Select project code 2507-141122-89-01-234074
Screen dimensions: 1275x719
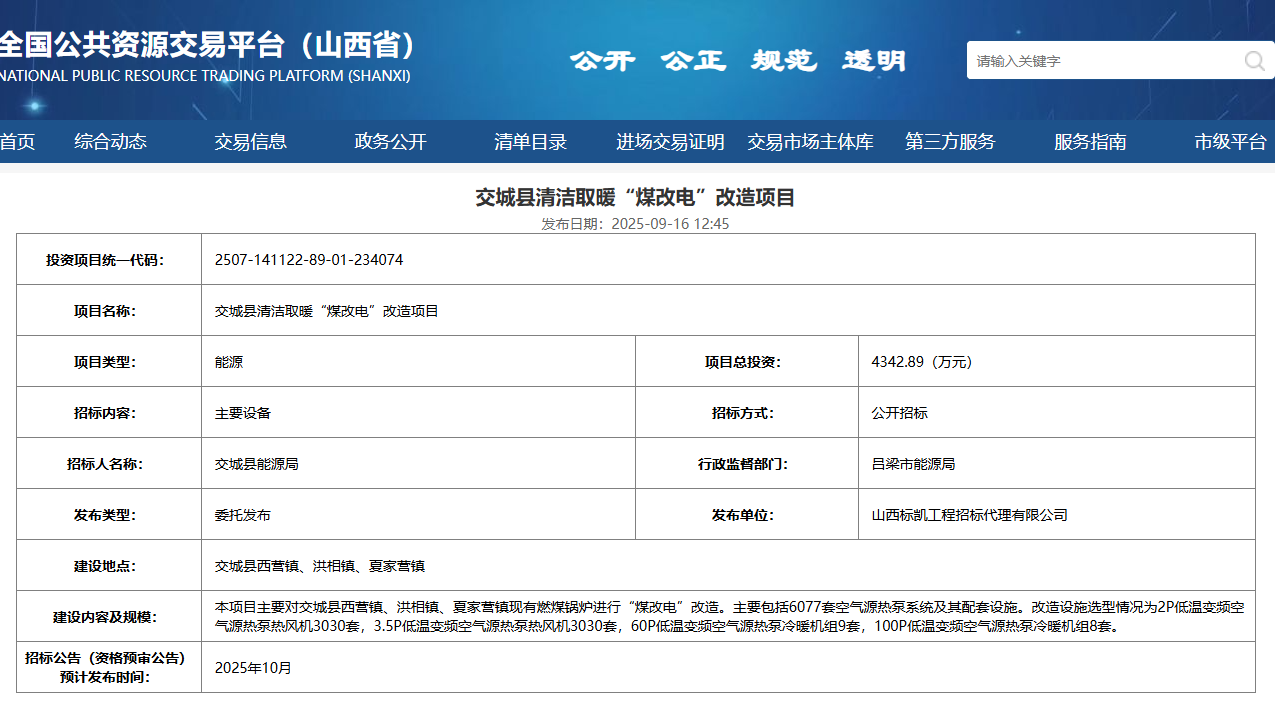coord(309,259)
